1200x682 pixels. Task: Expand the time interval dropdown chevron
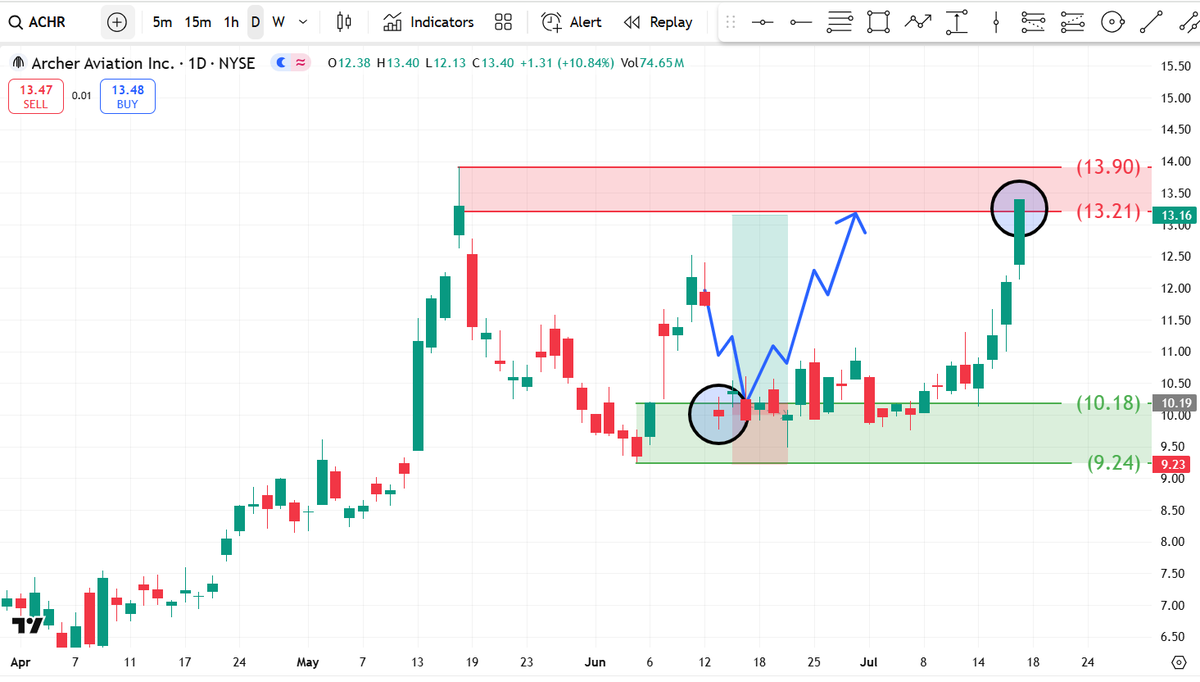[x=303, y=22]
